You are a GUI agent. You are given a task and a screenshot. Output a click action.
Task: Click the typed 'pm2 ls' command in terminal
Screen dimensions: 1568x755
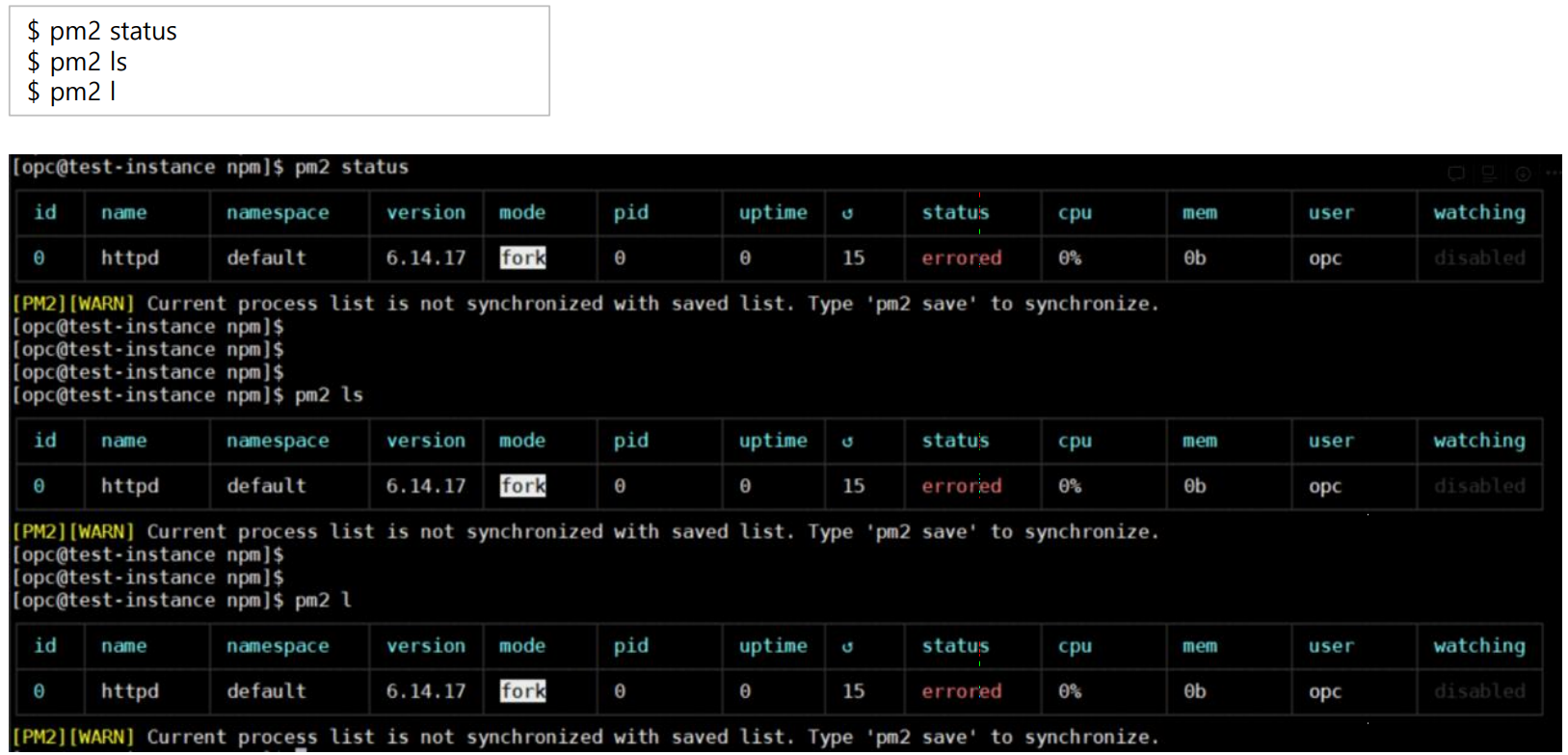pyautogui.click(x=329, y=395)
